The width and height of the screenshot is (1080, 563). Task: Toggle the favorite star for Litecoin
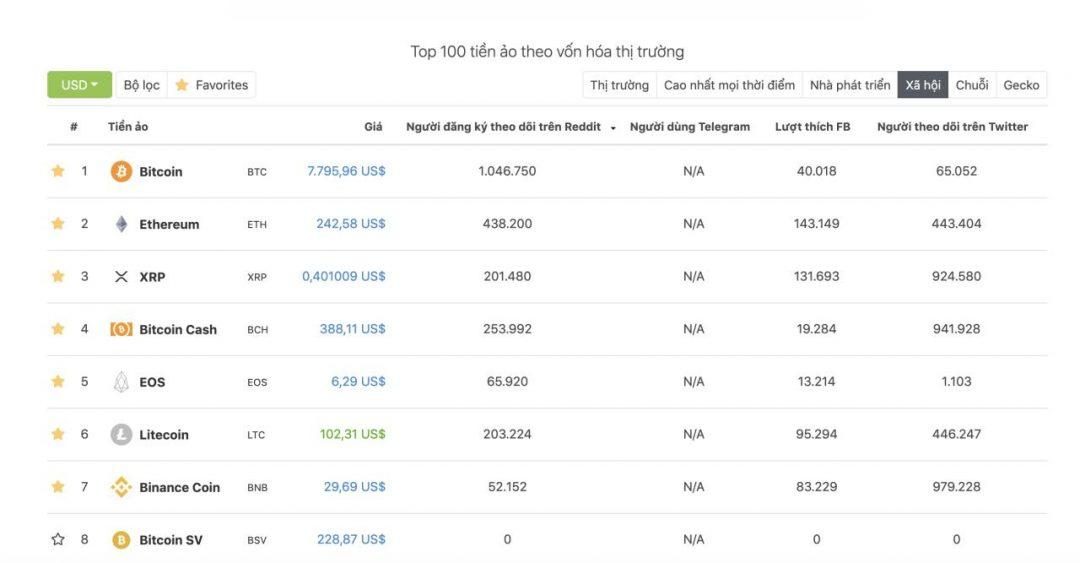[x=58, y=433]
